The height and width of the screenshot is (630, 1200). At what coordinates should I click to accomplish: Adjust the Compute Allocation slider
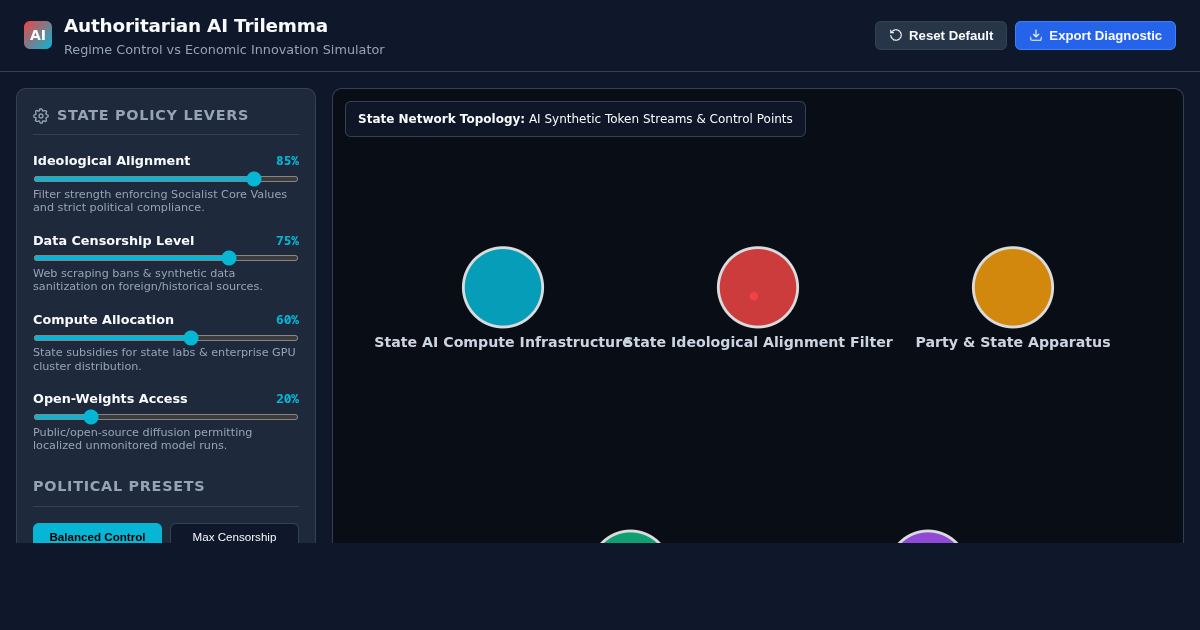click(166, 338)
